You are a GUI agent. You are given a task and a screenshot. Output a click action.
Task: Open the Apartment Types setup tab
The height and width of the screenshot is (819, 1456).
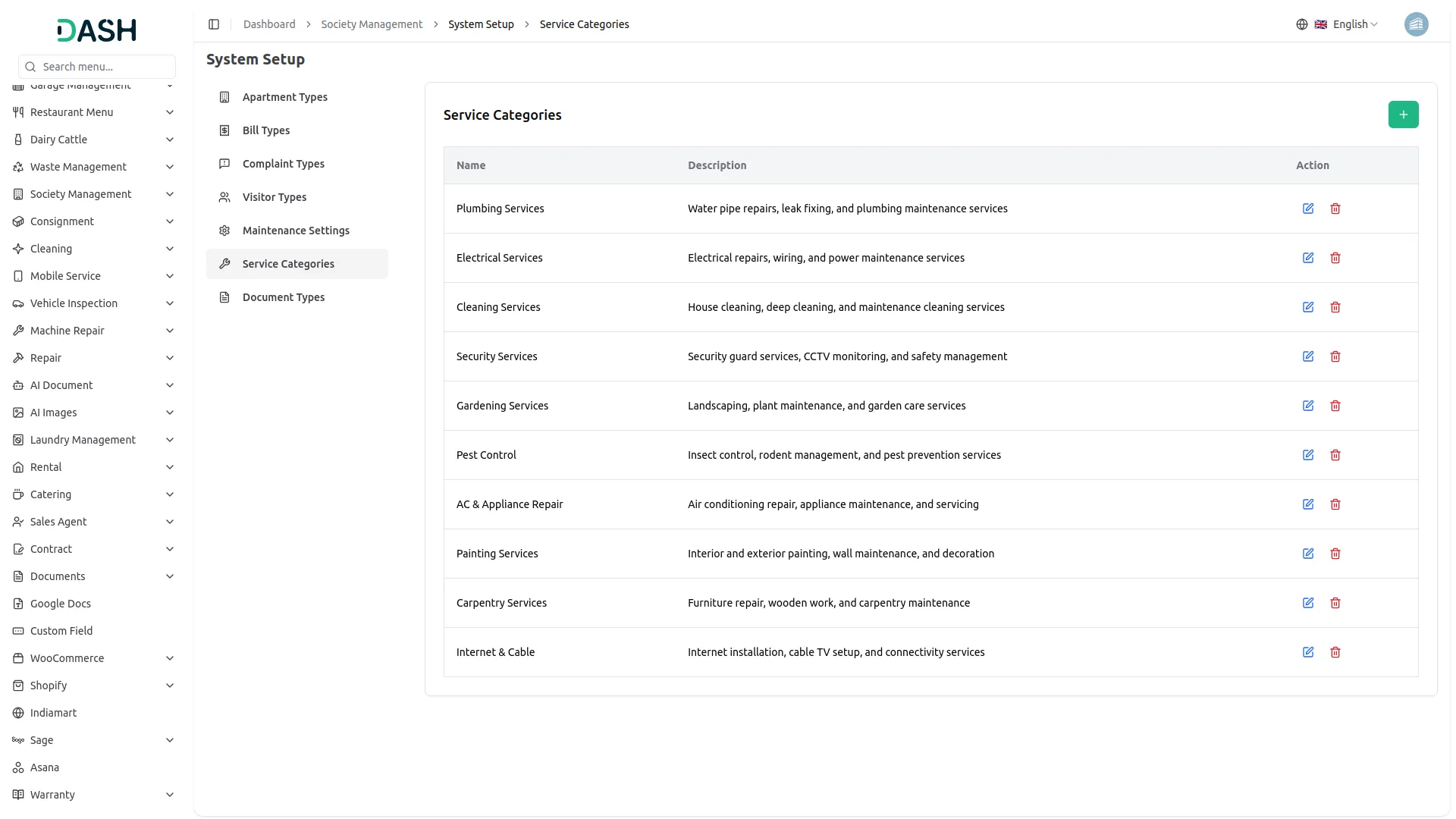285,97
